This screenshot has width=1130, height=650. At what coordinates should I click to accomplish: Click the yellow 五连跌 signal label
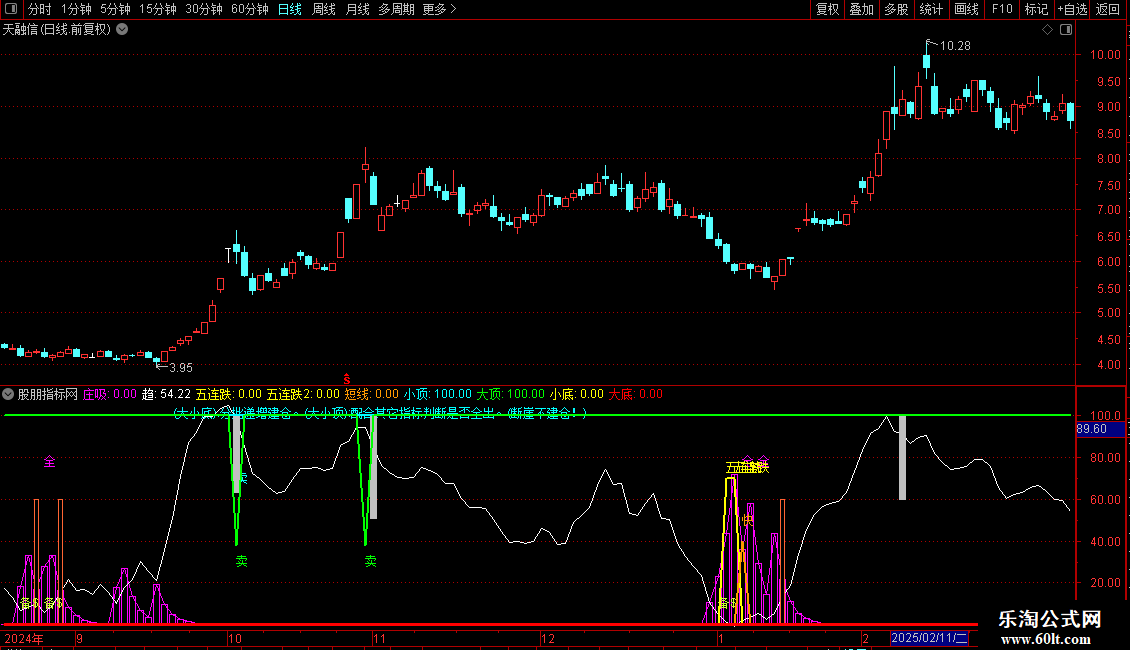point(747,467)
